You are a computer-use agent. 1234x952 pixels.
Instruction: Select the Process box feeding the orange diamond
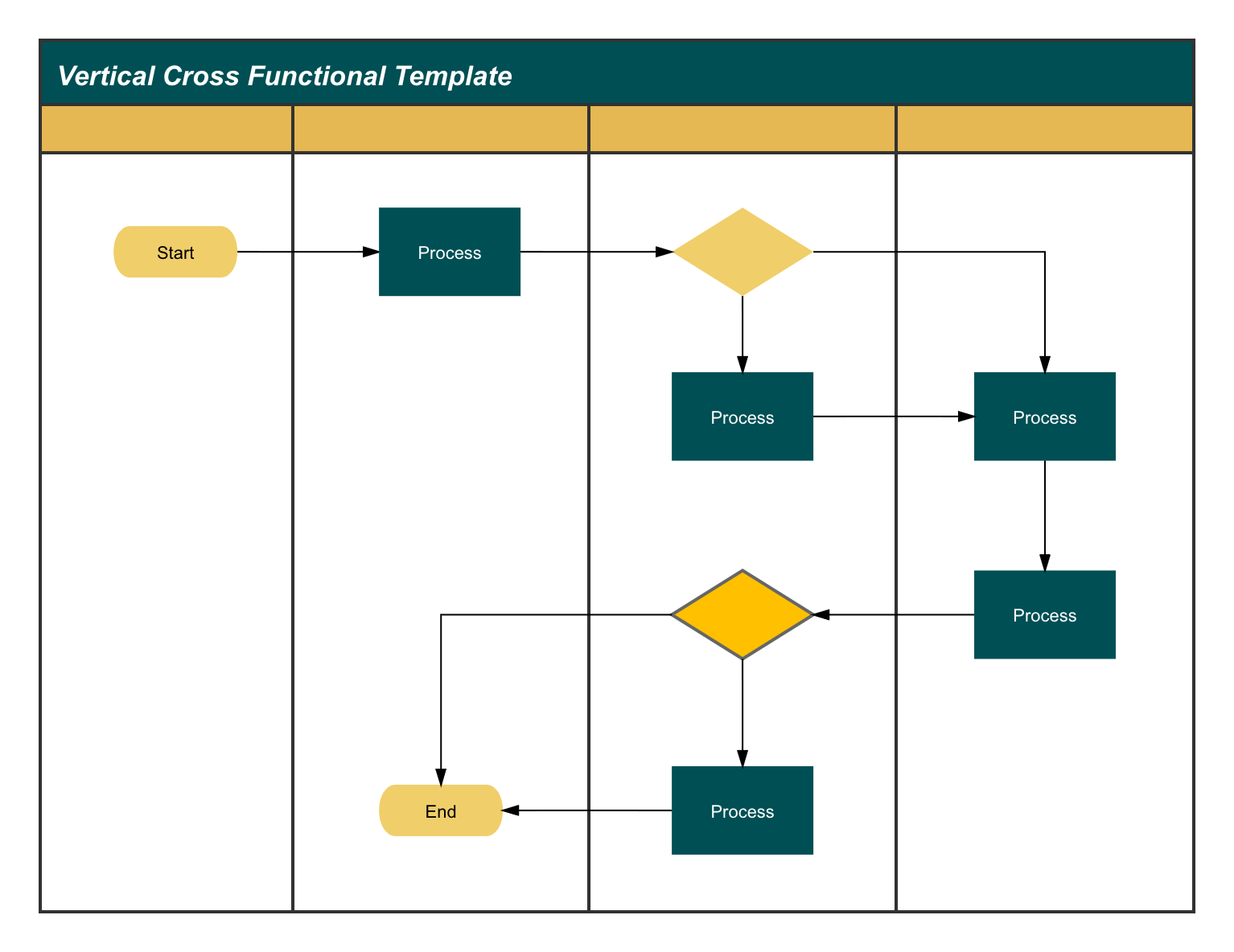1045,615
